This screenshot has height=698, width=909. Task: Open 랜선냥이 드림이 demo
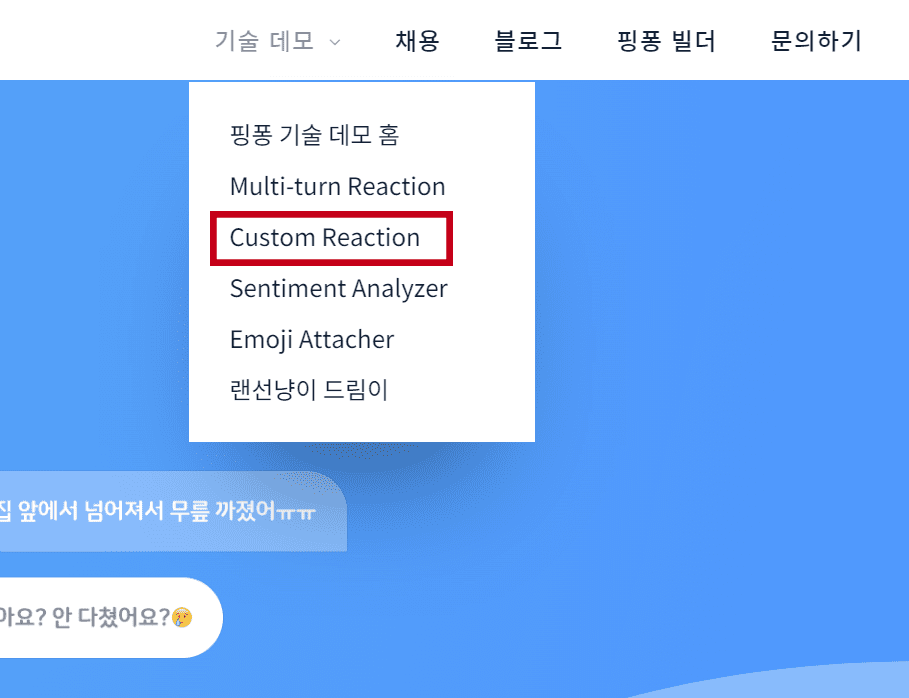pyautogui.click(x=308, y=390)
